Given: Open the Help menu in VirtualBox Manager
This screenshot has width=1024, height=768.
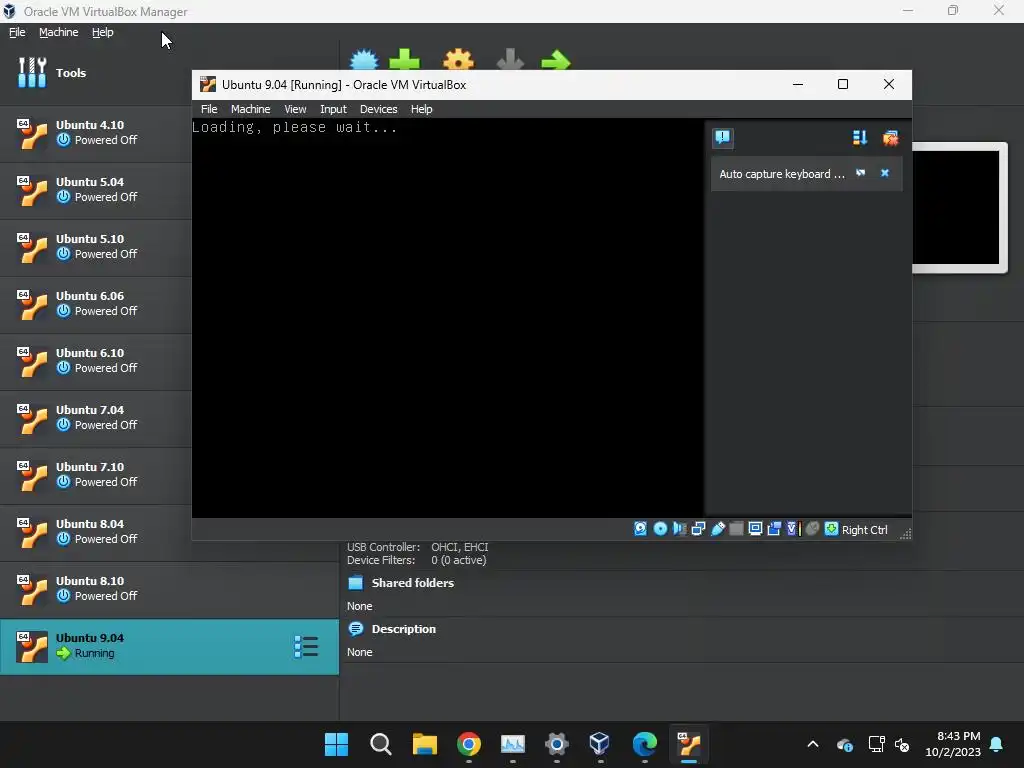Looking at the screenshot, I should (x=103, y=32).
